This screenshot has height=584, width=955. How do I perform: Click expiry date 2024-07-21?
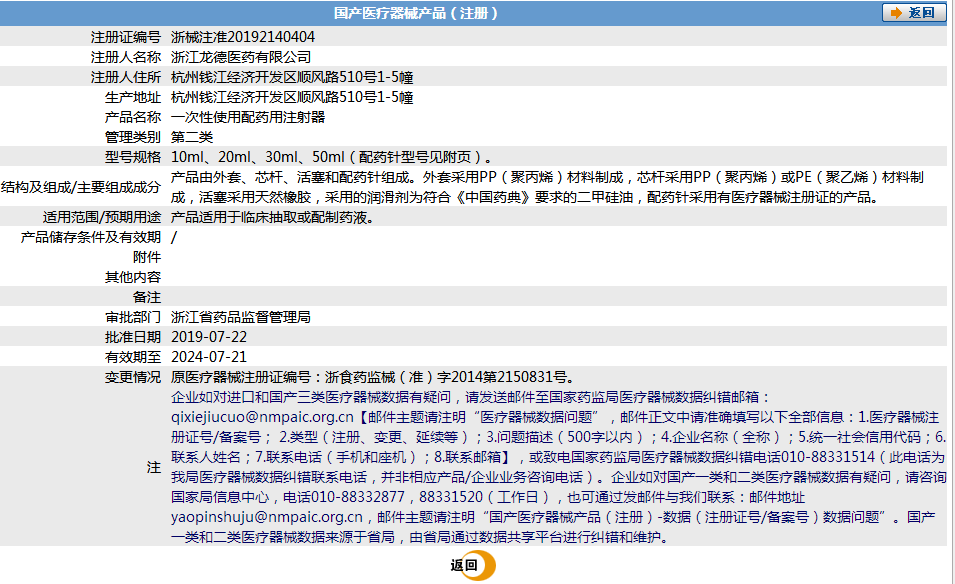pos(209,357)
